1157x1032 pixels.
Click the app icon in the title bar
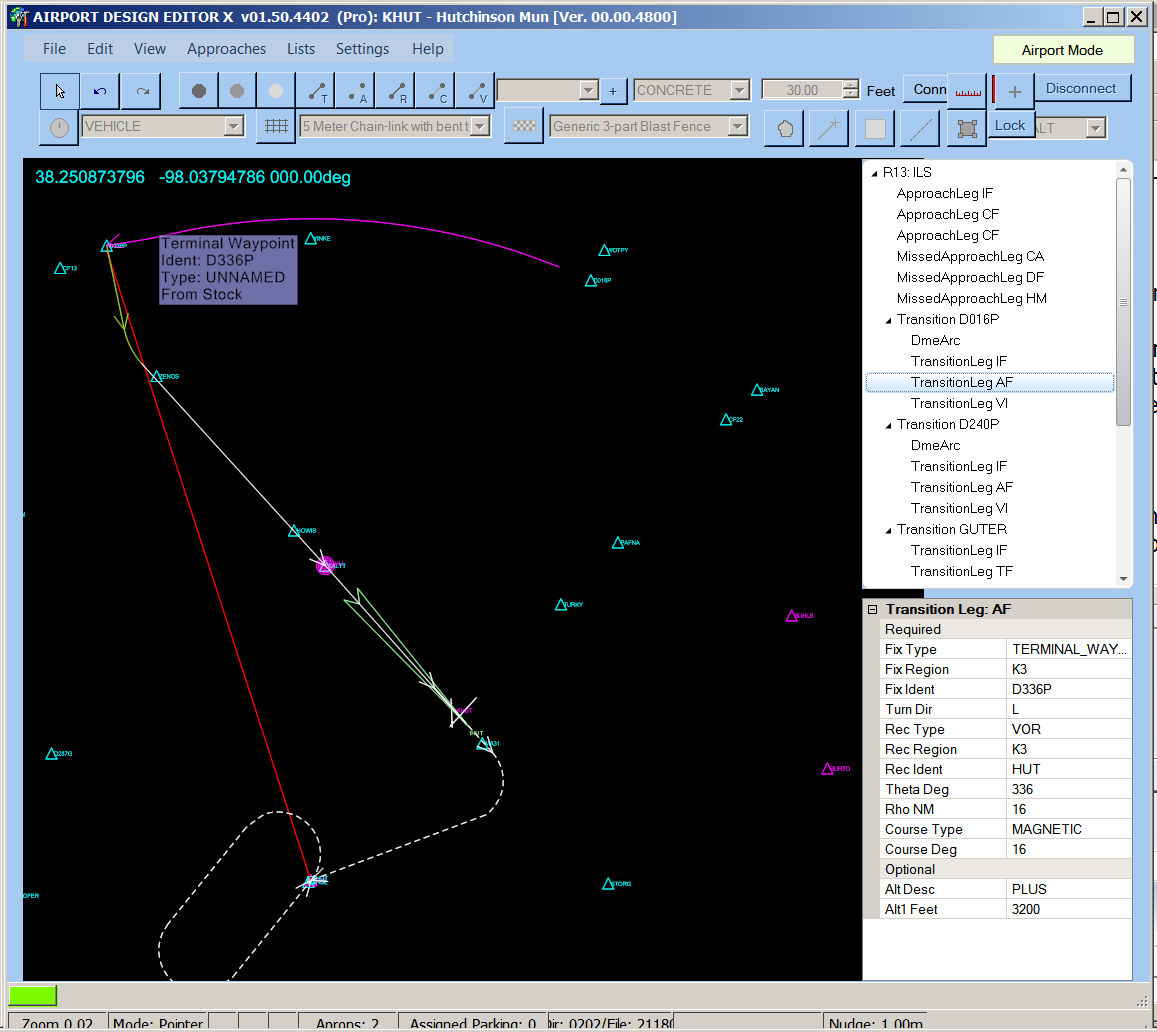click(x=18, y=16)
